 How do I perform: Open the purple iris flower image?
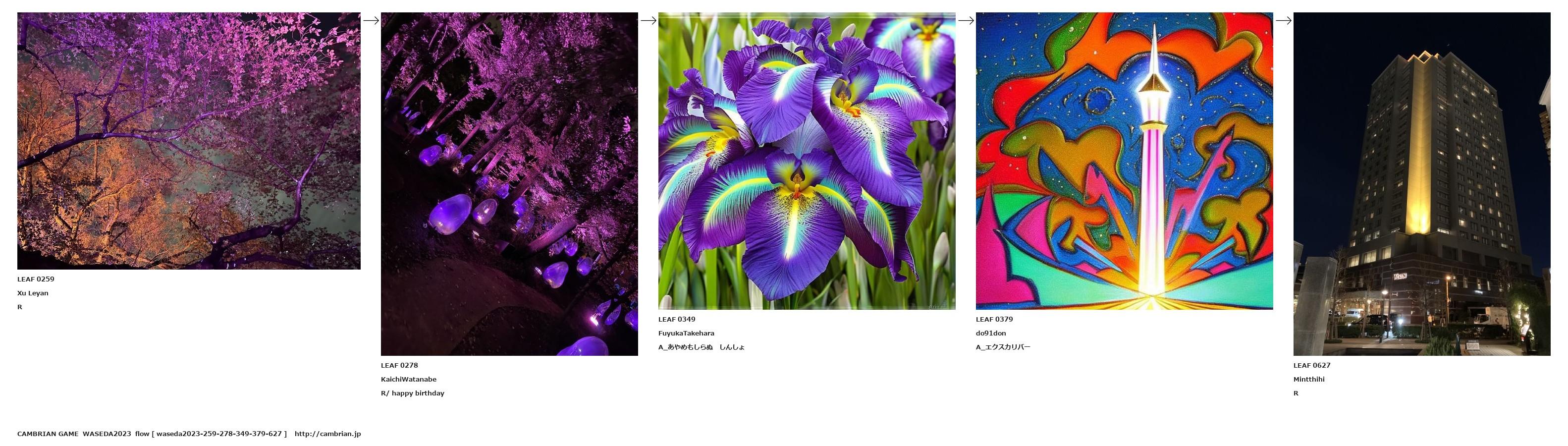pos(807,161)
